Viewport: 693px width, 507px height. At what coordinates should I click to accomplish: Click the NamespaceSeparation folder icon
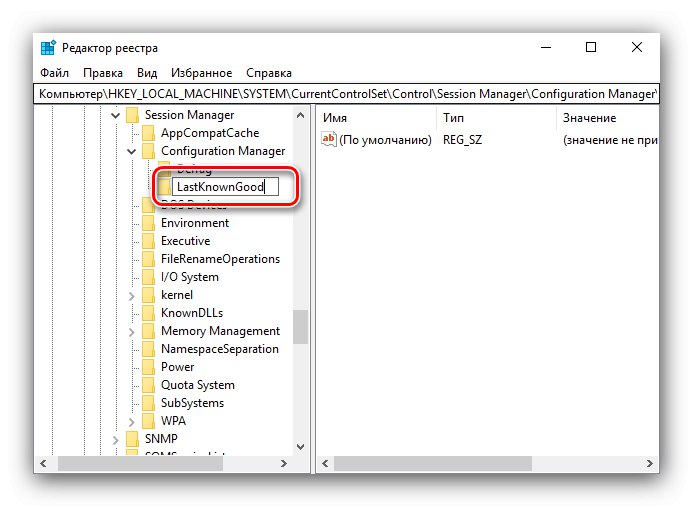[x=148, y=350]
